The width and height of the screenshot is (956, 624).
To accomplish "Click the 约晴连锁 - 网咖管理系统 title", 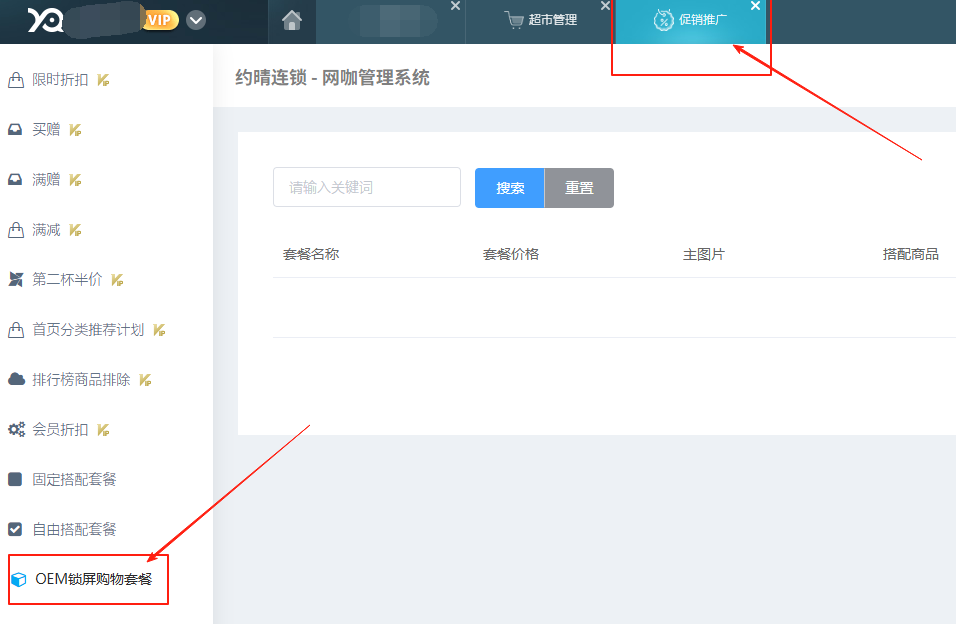I will tap(332, 77).
